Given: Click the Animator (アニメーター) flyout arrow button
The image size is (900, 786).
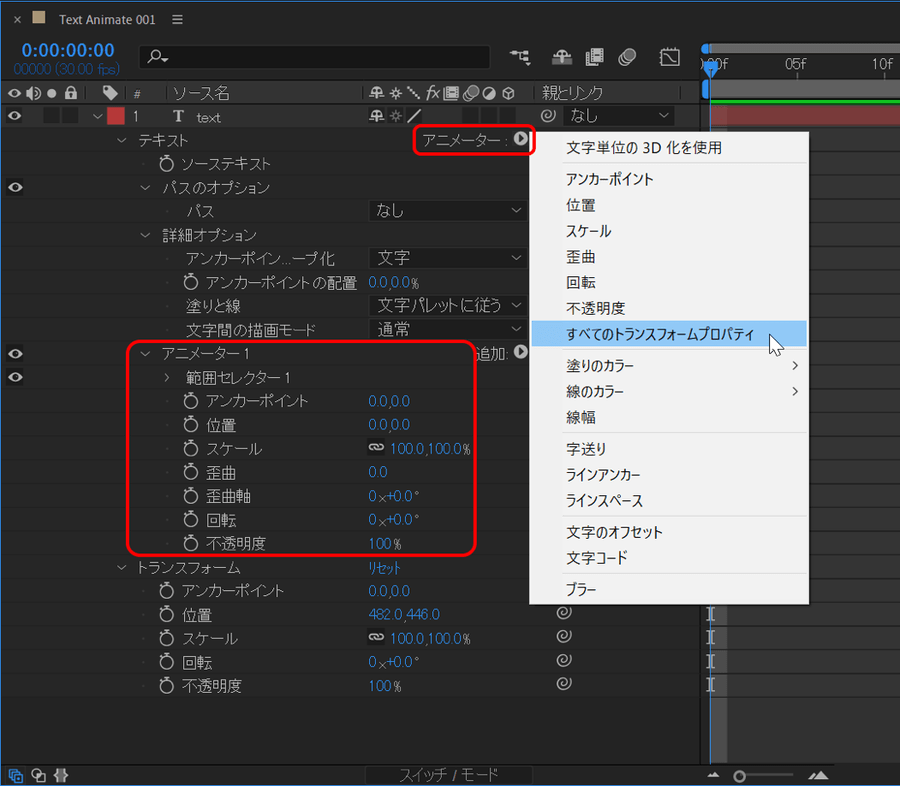Looking at the screenshot, I should click(521, 140).
